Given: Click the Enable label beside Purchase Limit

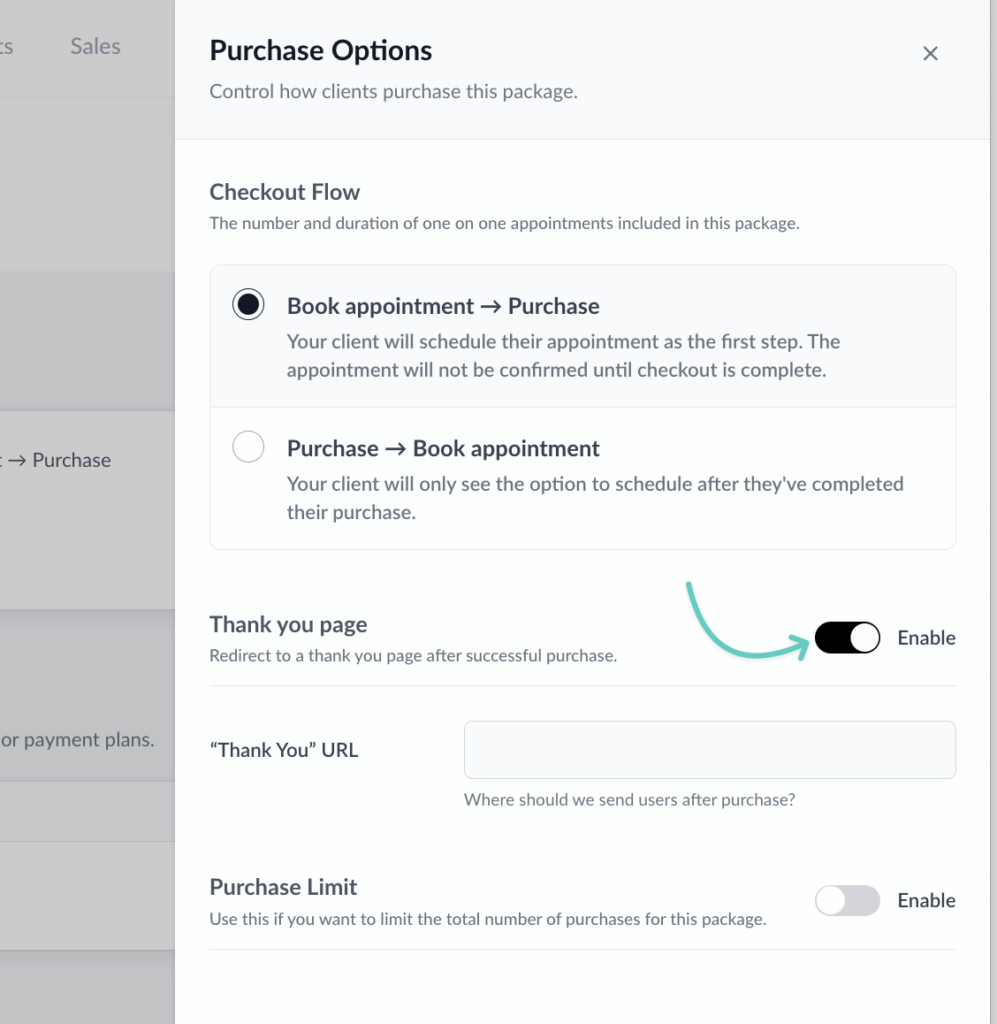Looking at the screenshot, I should coord(926,901).
